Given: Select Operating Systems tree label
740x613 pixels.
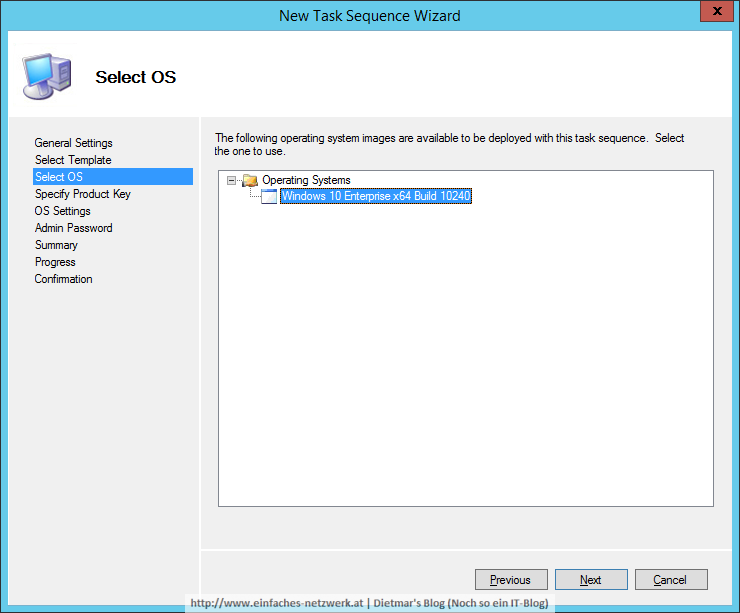Looking at the screenshot, I should [306, 180].
